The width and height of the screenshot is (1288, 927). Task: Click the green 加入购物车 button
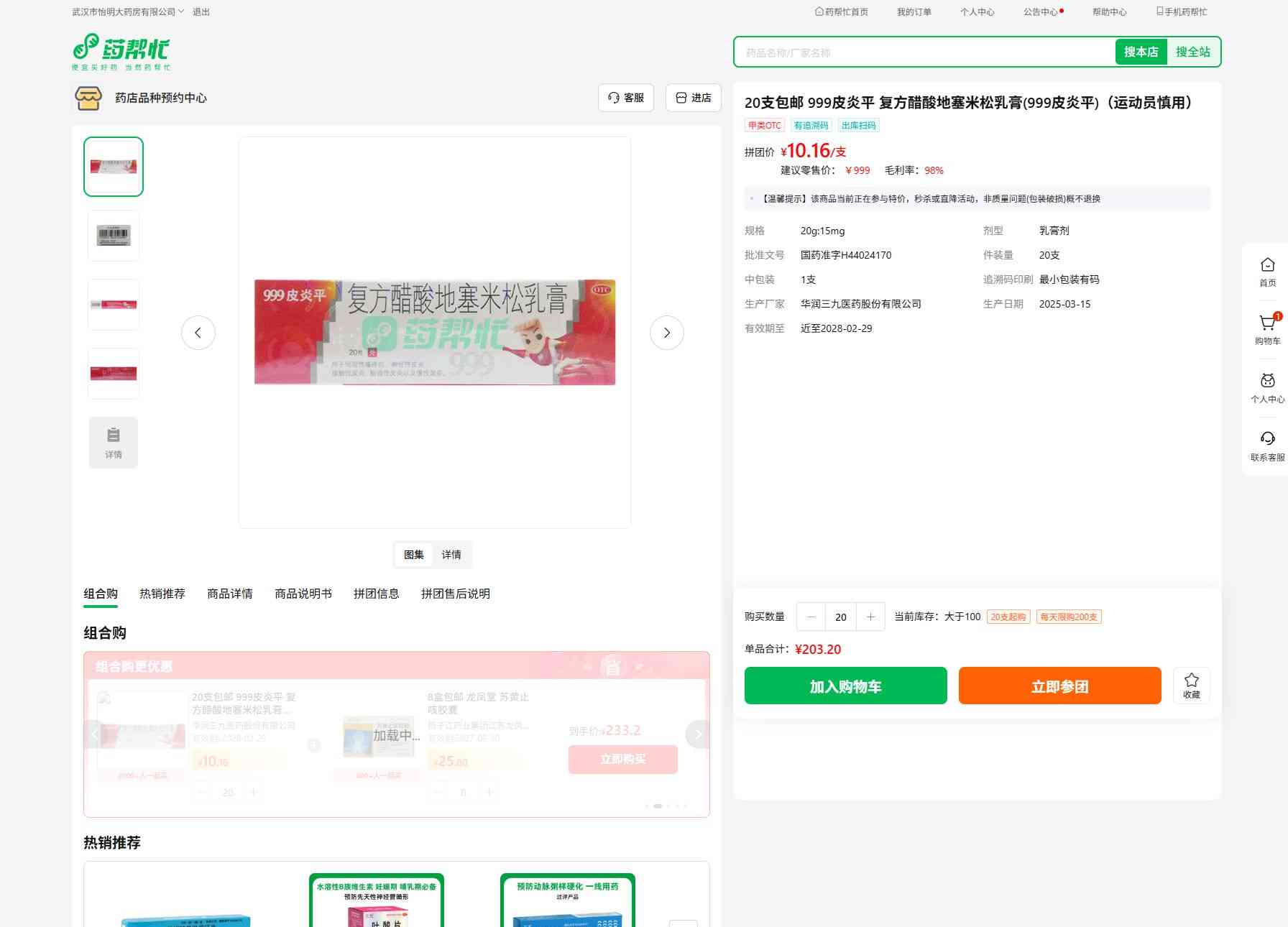(845, 686)
